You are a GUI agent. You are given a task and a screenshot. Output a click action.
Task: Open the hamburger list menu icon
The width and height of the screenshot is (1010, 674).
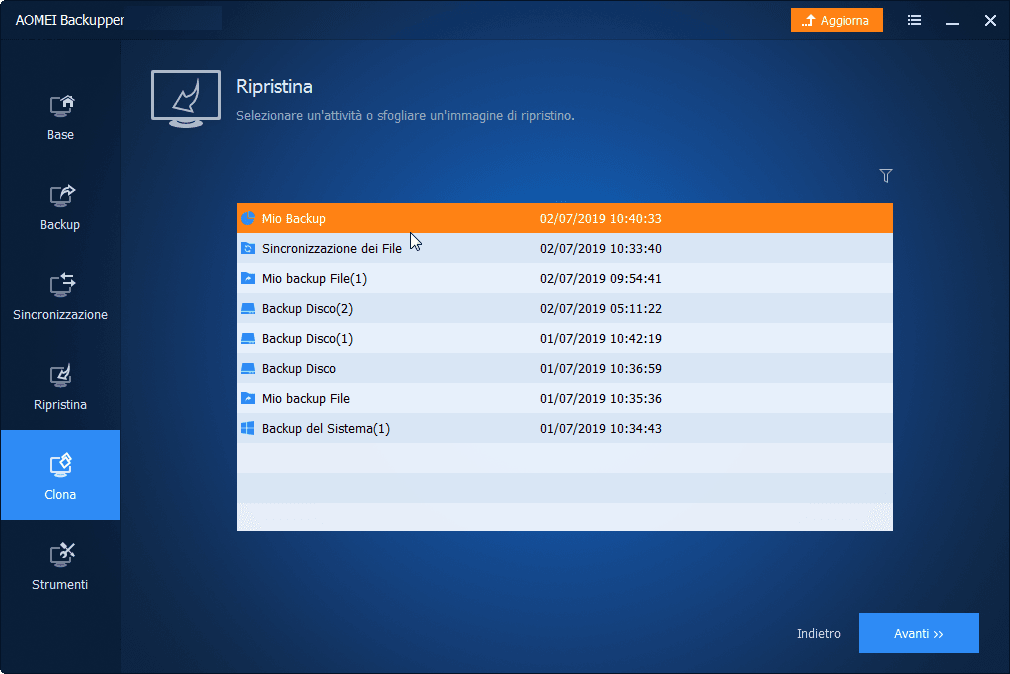coord(914,21)
